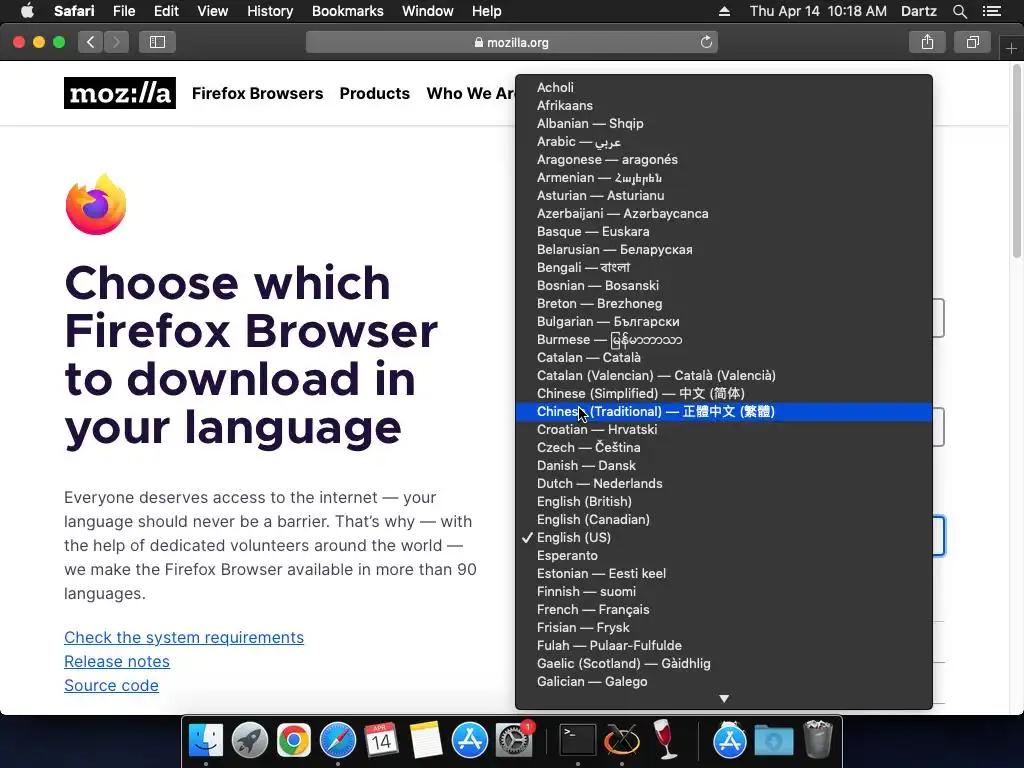Open the File menu
The width and height of the screenshot is (1024, 768).
[x=123, y=11]
